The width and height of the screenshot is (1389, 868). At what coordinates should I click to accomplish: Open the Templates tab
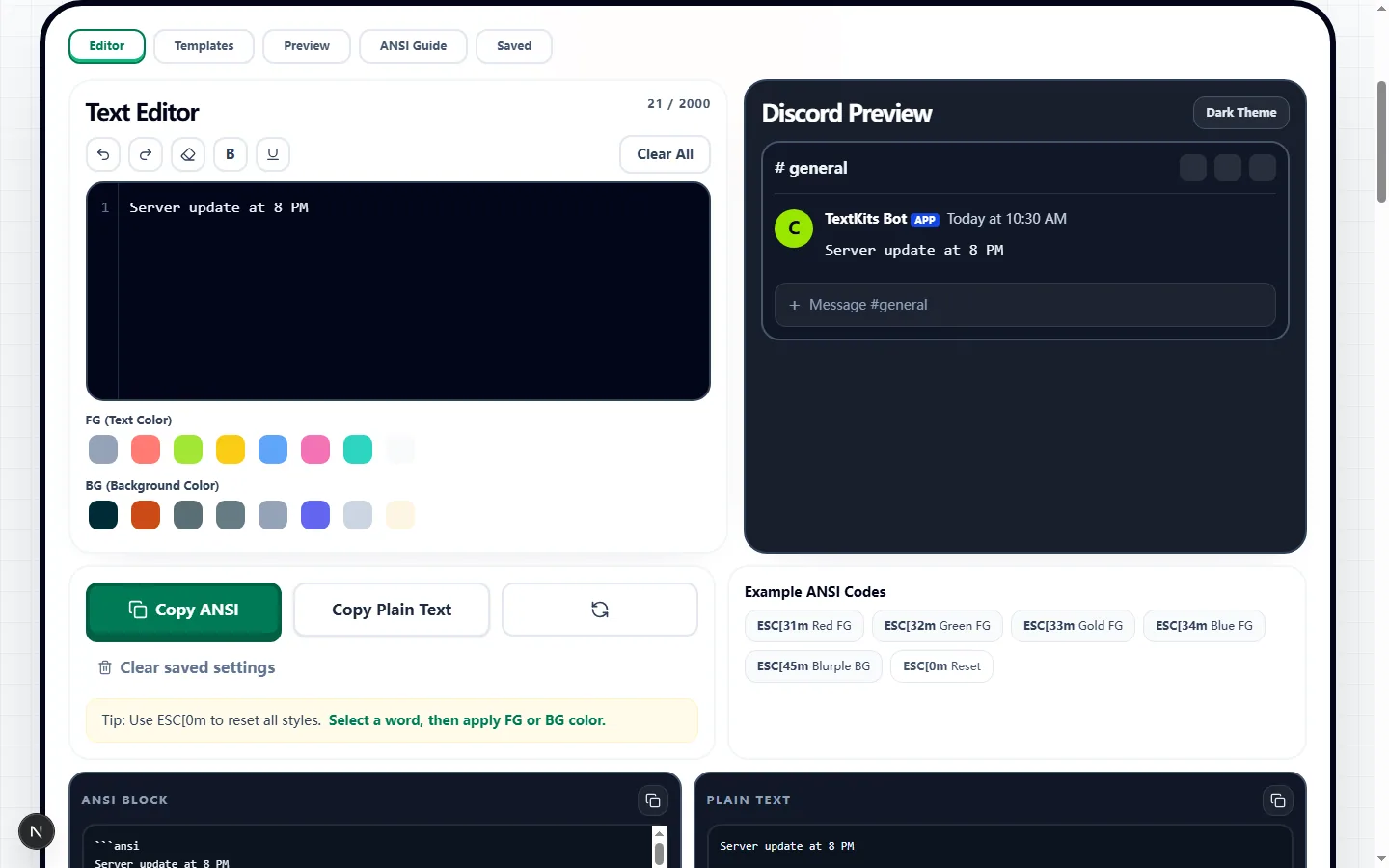204,46
